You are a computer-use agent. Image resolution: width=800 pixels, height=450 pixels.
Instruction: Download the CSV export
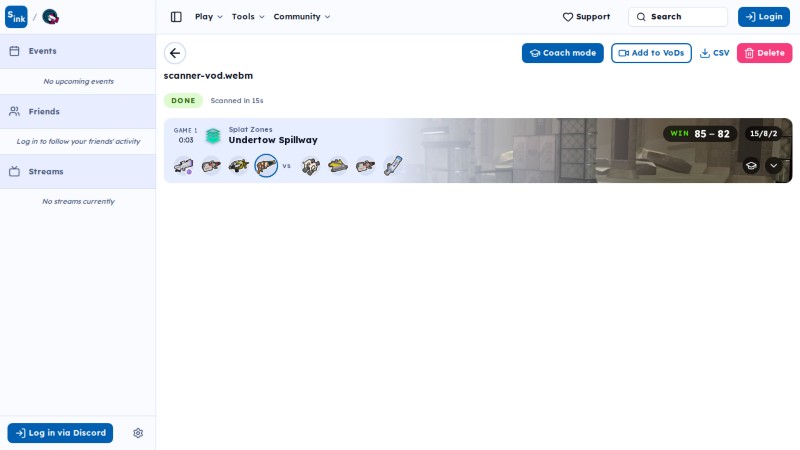pyautogui.click(x=714, y=53)
